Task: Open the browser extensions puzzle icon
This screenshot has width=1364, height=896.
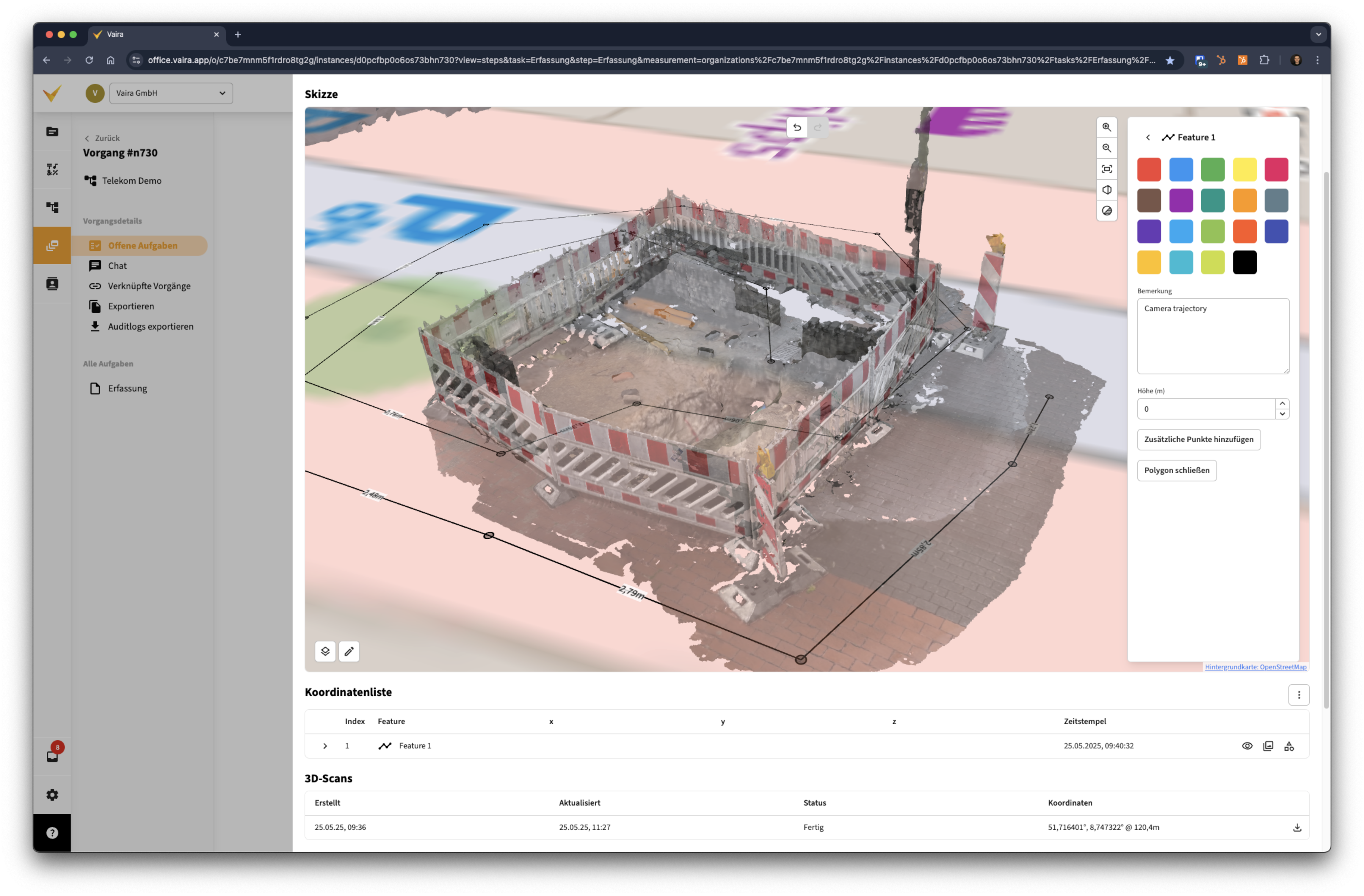Action: 1264,60
